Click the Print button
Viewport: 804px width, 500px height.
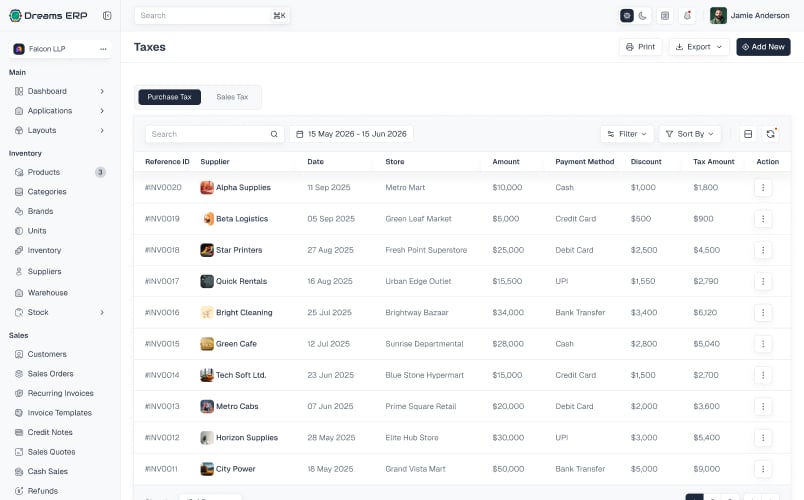tap(640, 47)
